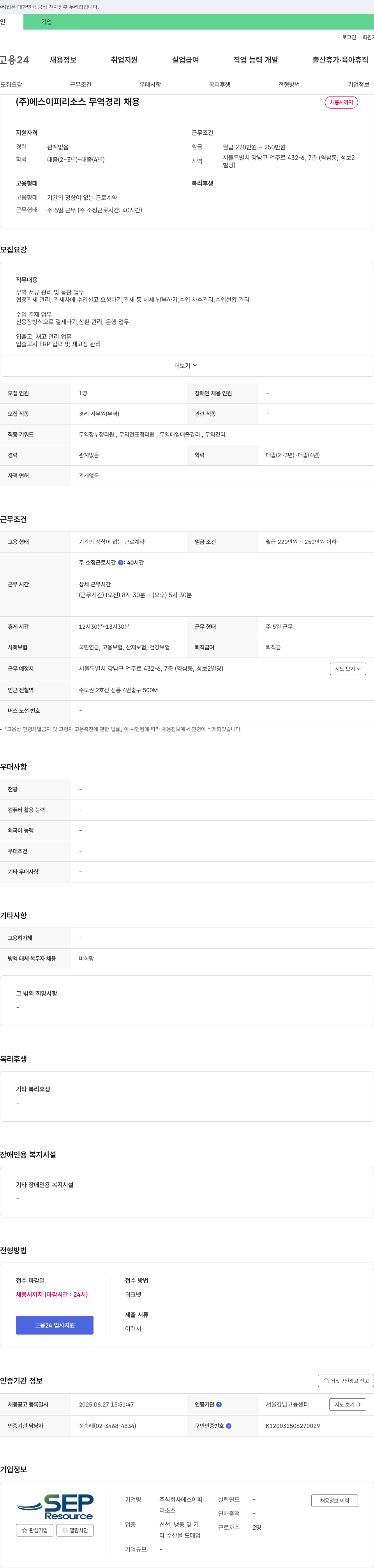Open 채용정보 이력 for the company
The image size is (374, 1568).
[x=334, y=1500]
